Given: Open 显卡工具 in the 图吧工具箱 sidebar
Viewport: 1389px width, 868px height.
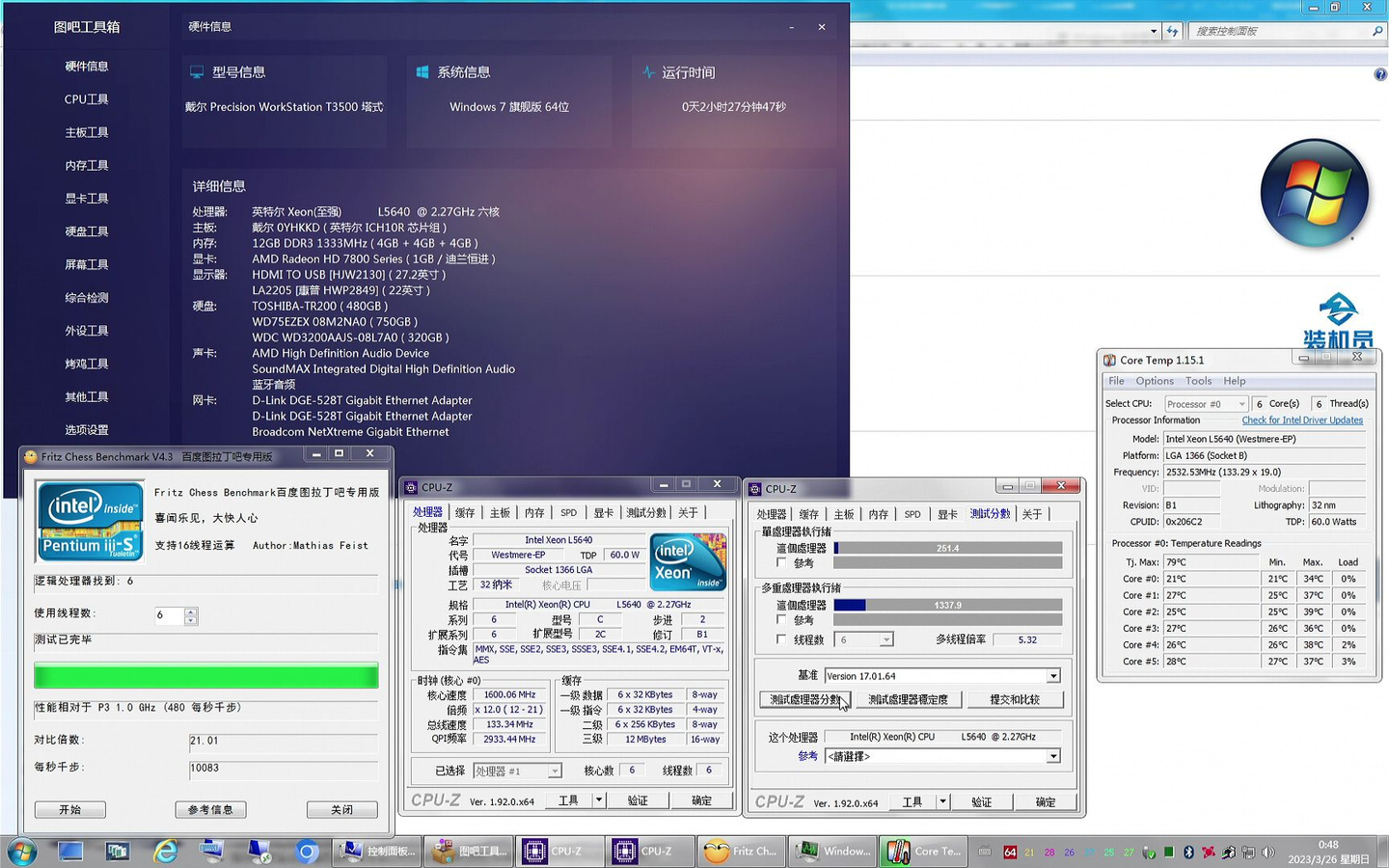Looking at the screenshot, I should pyautogui.click(x=85, y=198).
